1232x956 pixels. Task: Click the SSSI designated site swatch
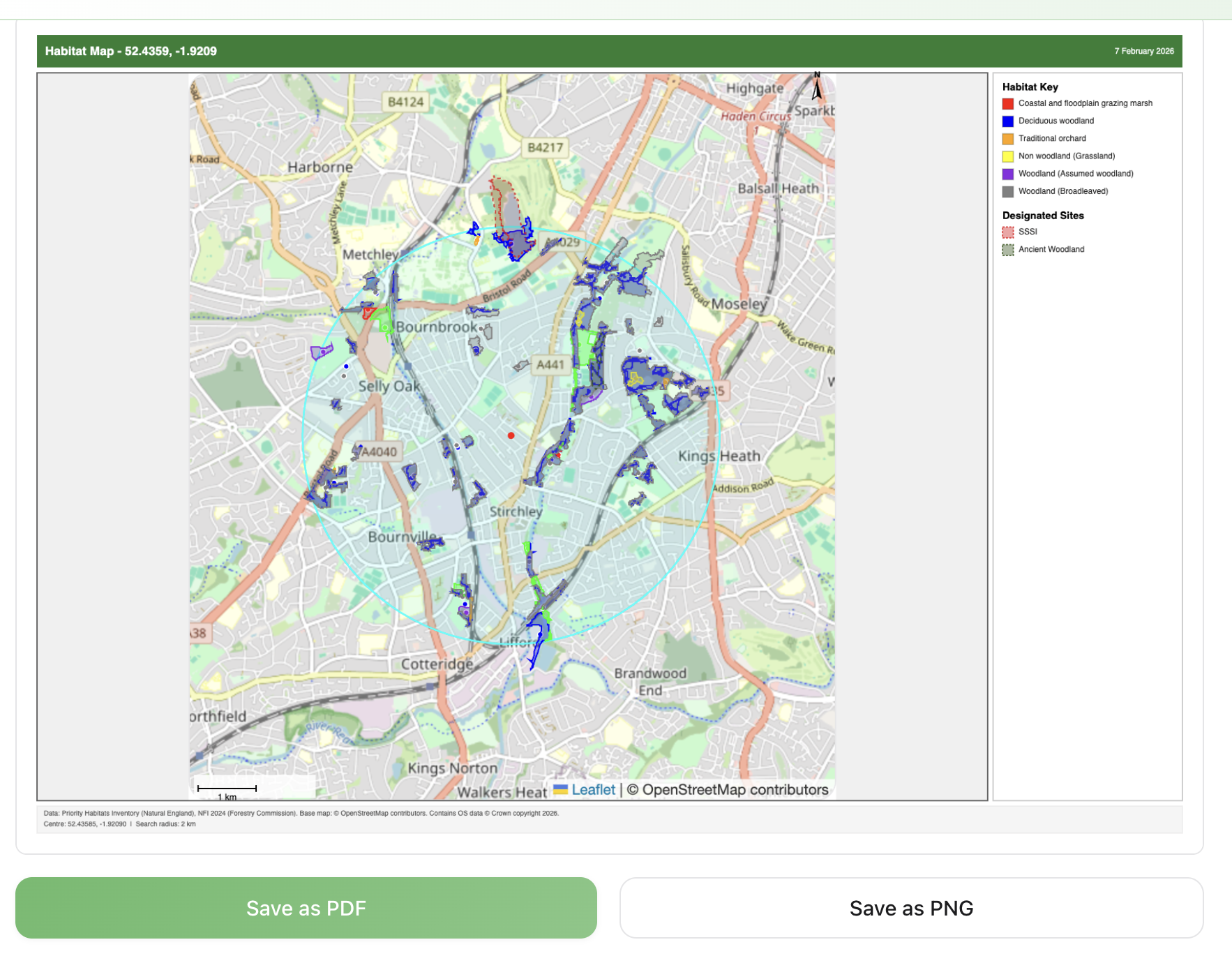pyautogui.click(x=1007, y=232)
